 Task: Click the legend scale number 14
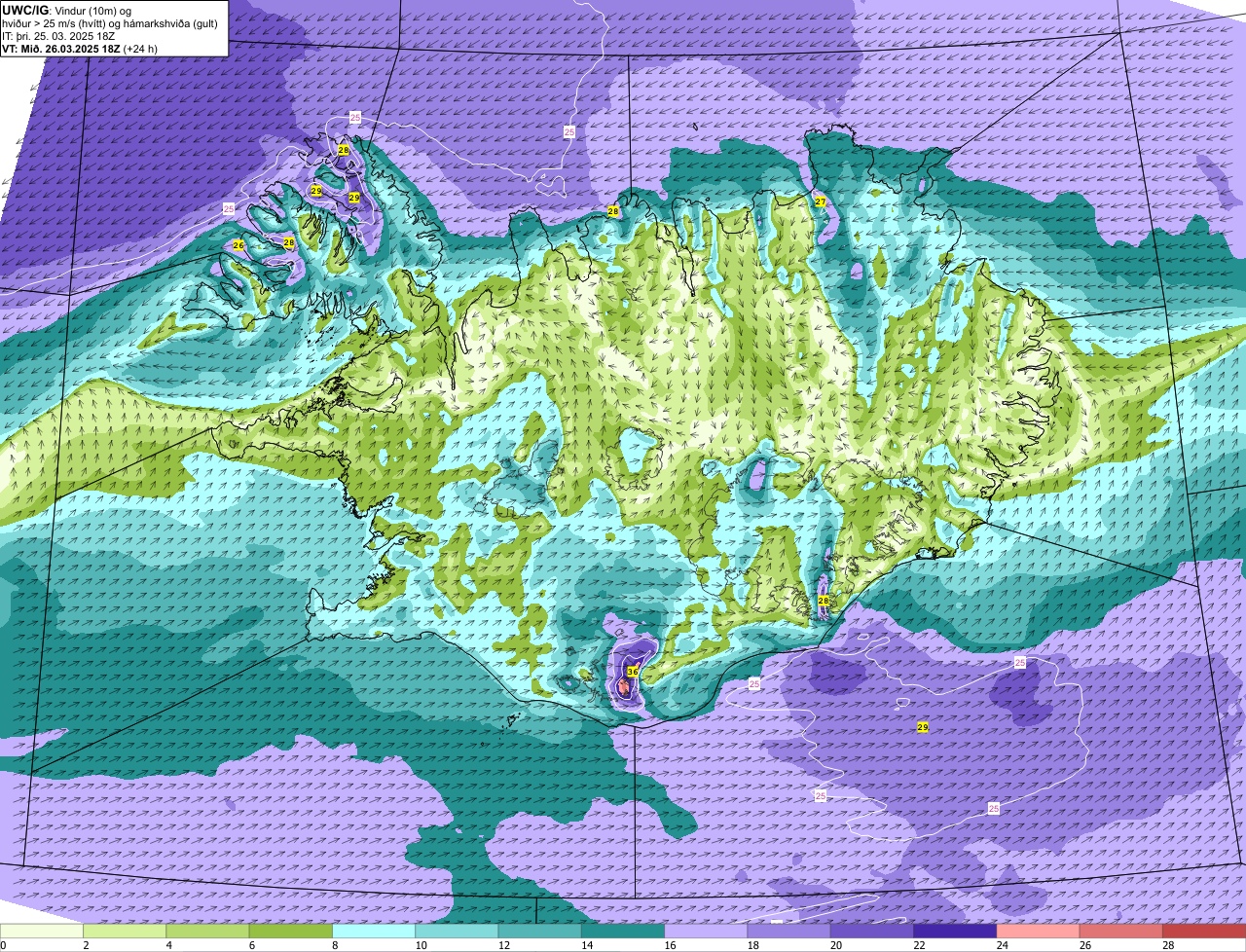tap(586, 945)
